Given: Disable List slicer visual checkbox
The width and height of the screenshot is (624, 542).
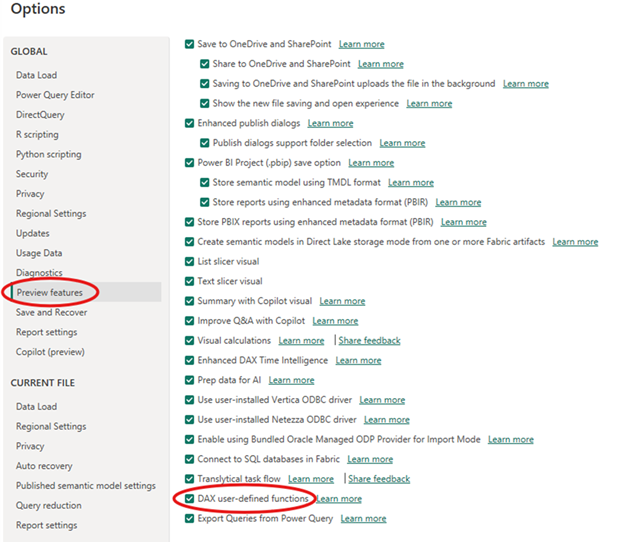Looking at the screenshot, I should [189, 261].
